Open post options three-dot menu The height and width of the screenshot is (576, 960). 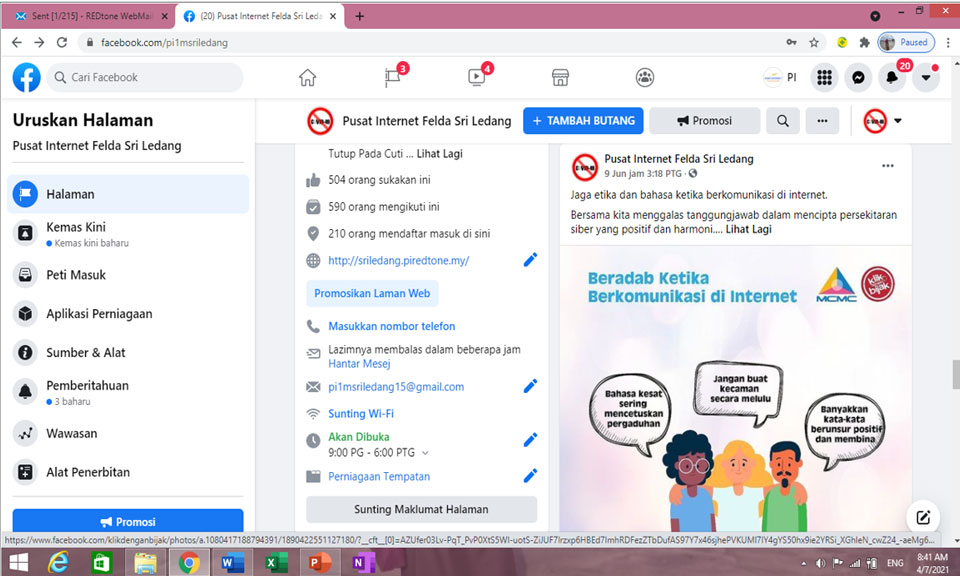coord(887,166)
